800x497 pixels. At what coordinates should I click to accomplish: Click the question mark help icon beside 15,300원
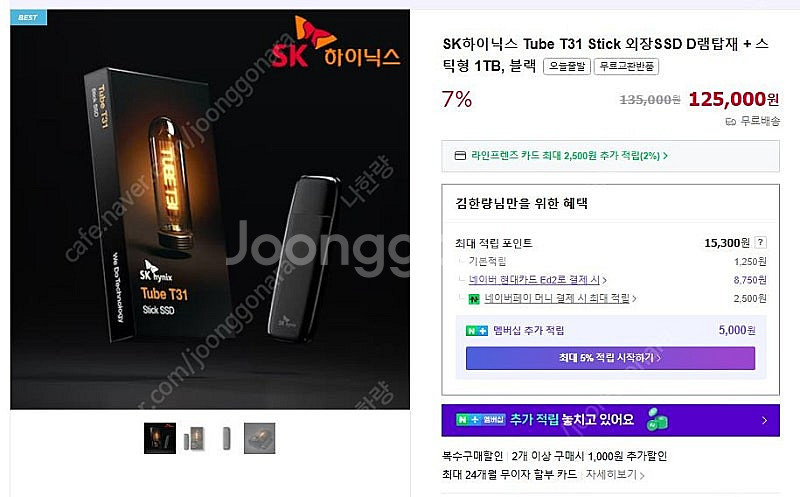point(760,242)
